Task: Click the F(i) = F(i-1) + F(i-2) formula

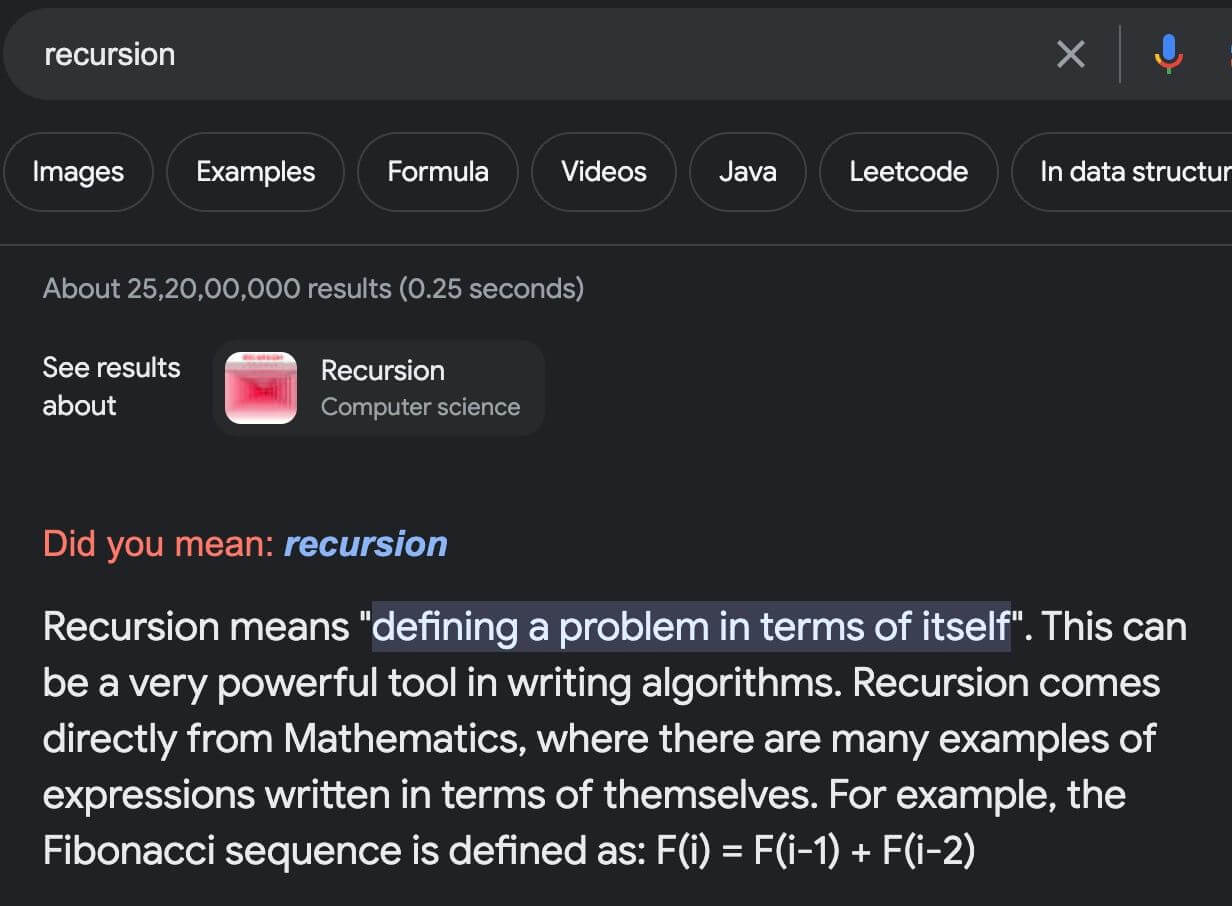Action: tap(815, 851)
